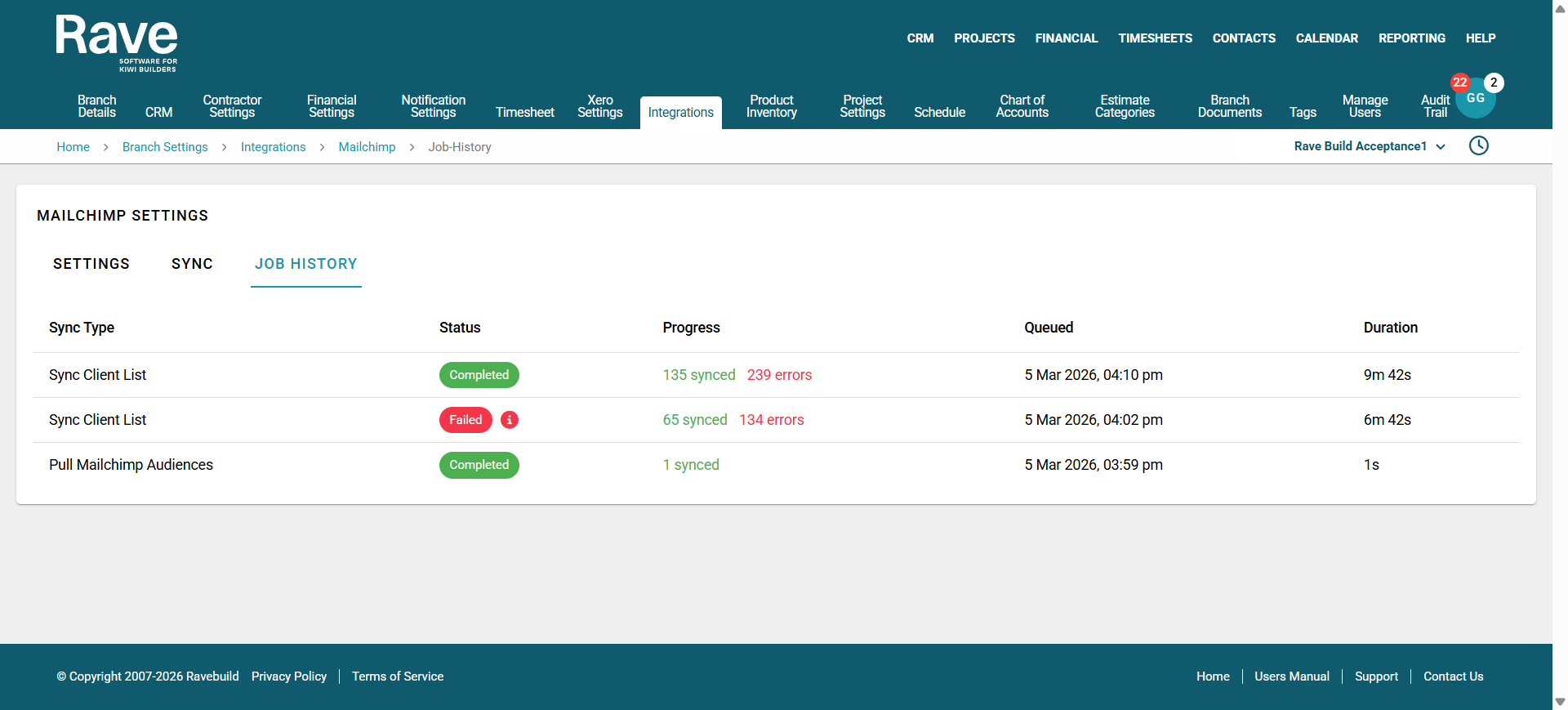
Task: Click the '239 errors' text
Action: 780,375
